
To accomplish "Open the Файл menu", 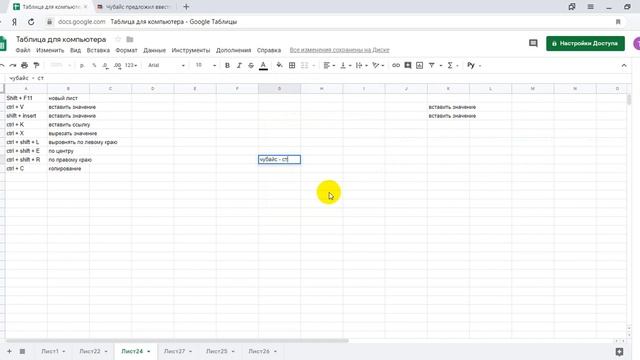I will [x=23, y=50].
